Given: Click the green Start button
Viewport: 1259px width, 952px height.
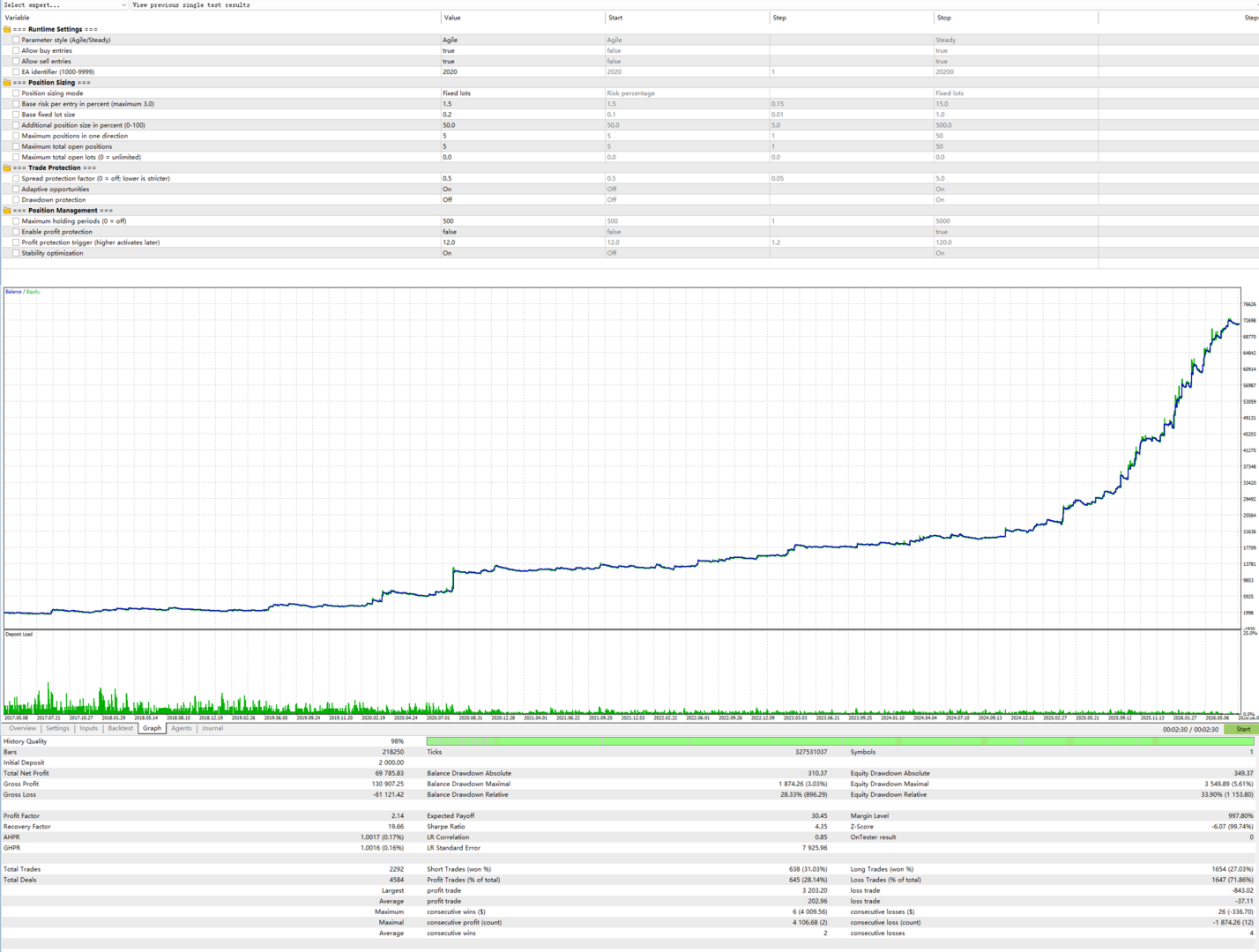Looking at the screenshot, I should [x=1243, y=729].
